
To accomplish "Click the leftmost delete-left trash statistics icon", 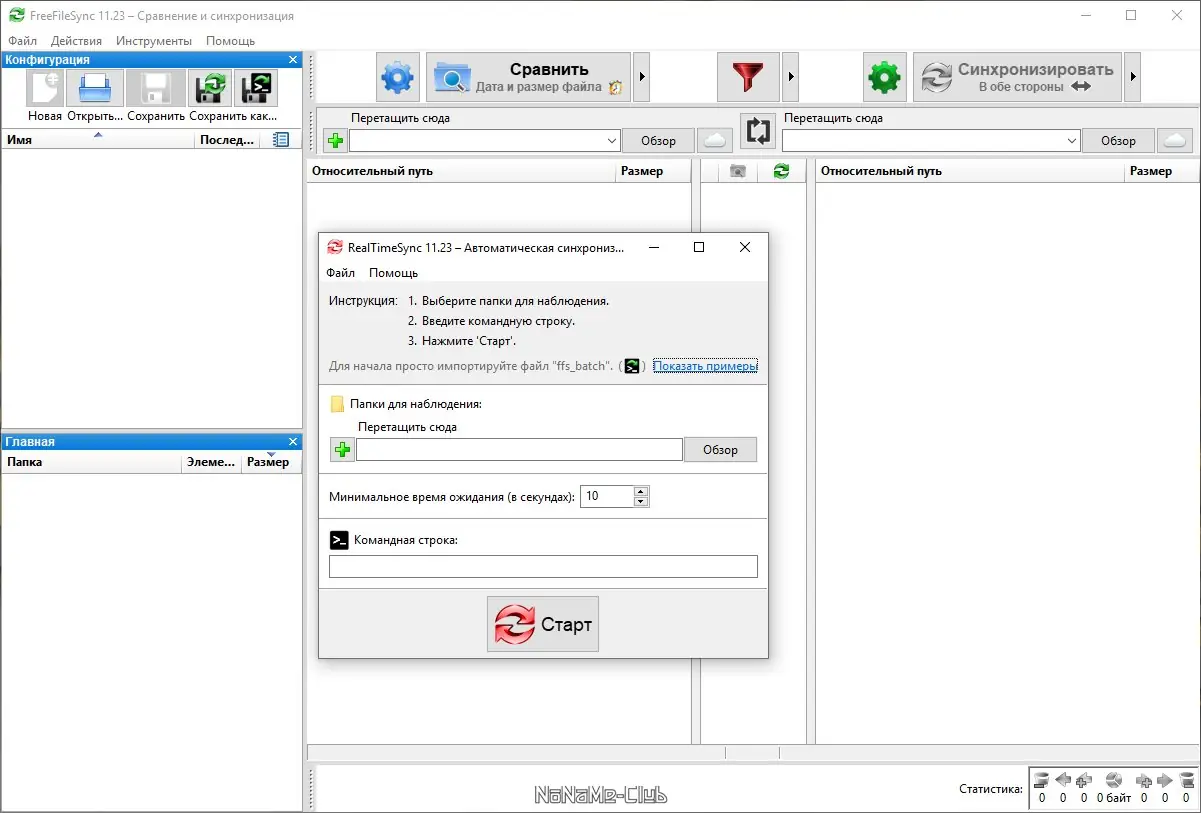I will coord(1041,781).
